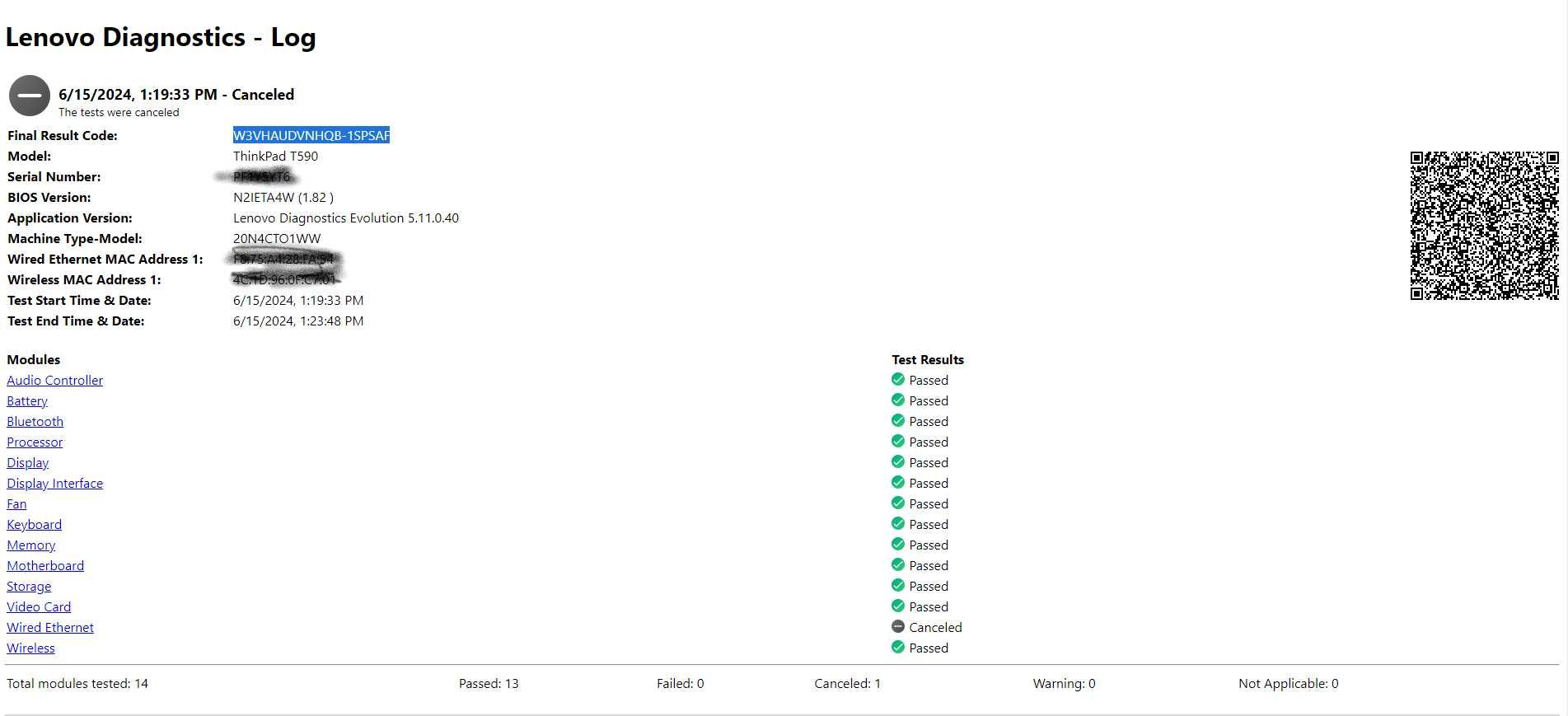
Task: Click the Warning: 0 summary count
Action: (1064, 683)
